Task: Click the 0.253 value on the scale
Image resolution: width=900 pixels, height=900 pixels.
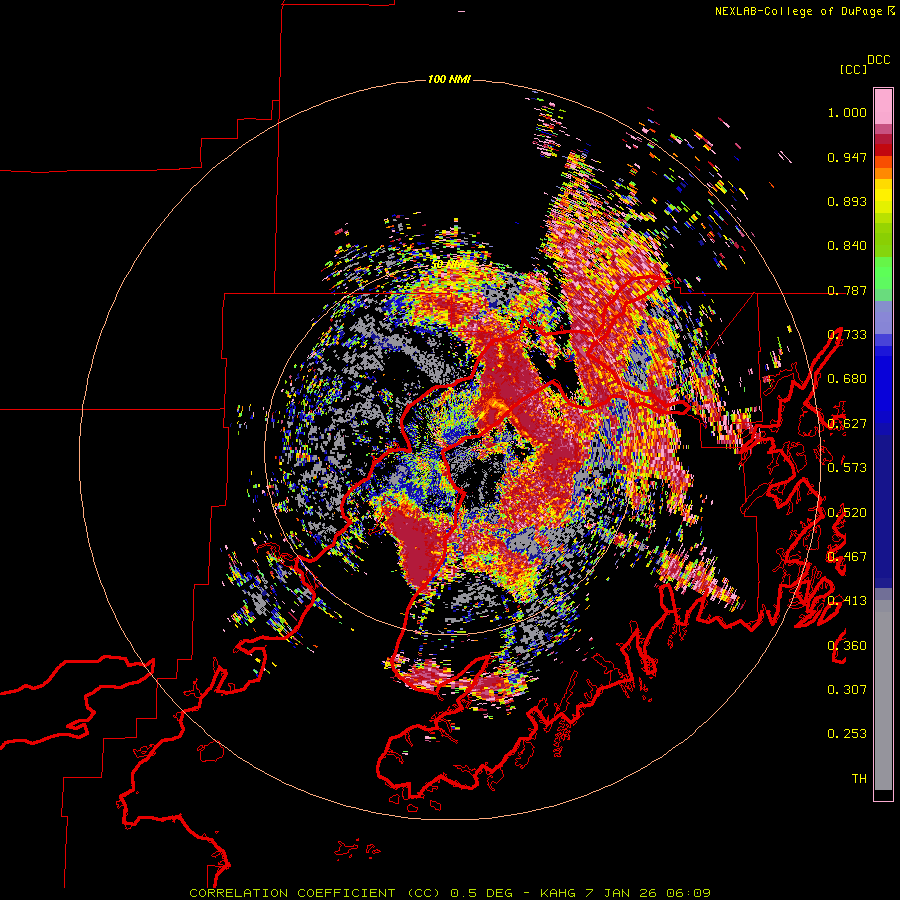Action: [847, 734]
